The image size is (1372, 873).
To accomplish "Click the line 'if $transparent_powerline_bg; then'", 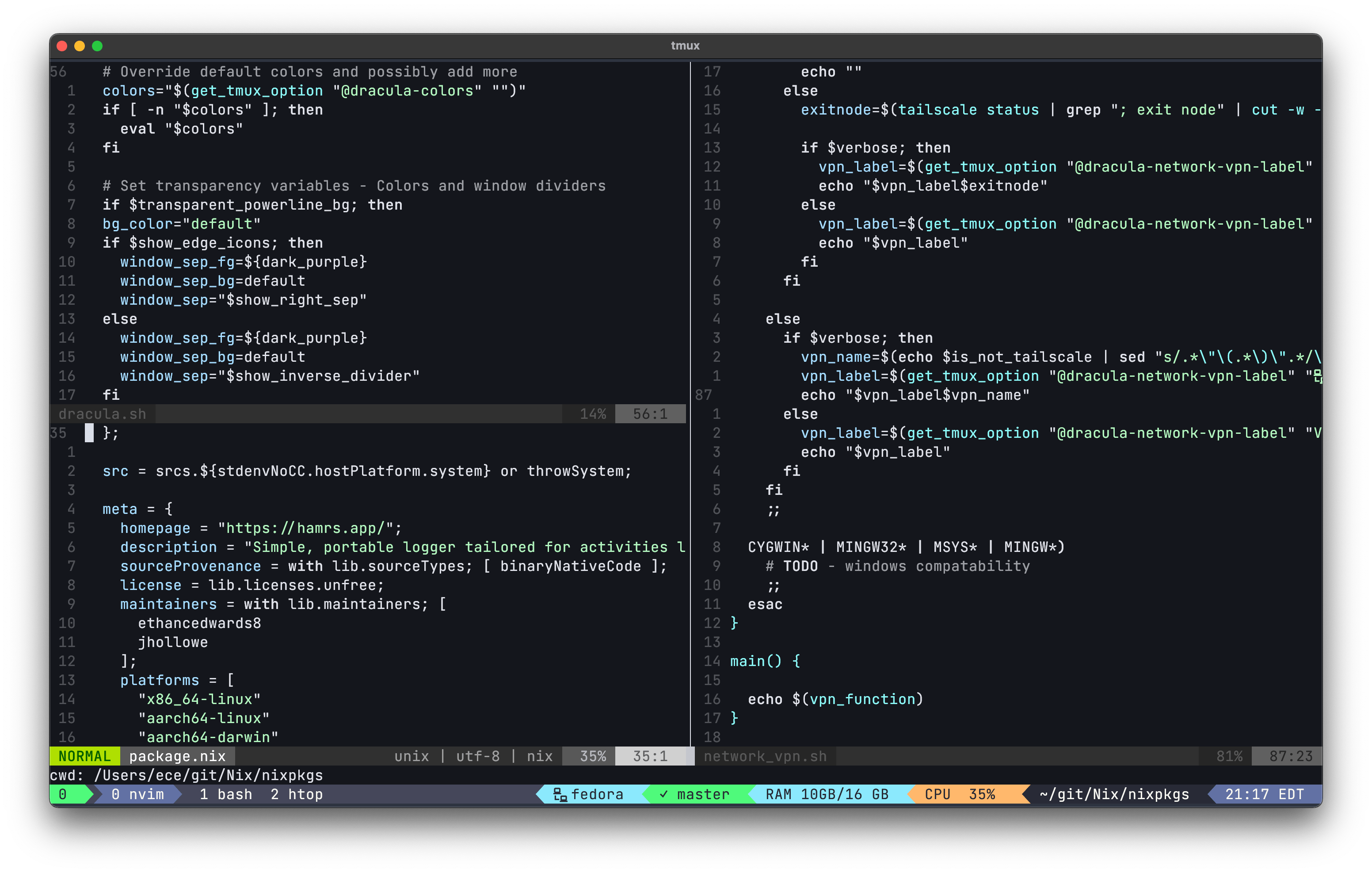I will pyautogui.click(x=252, y=205).
